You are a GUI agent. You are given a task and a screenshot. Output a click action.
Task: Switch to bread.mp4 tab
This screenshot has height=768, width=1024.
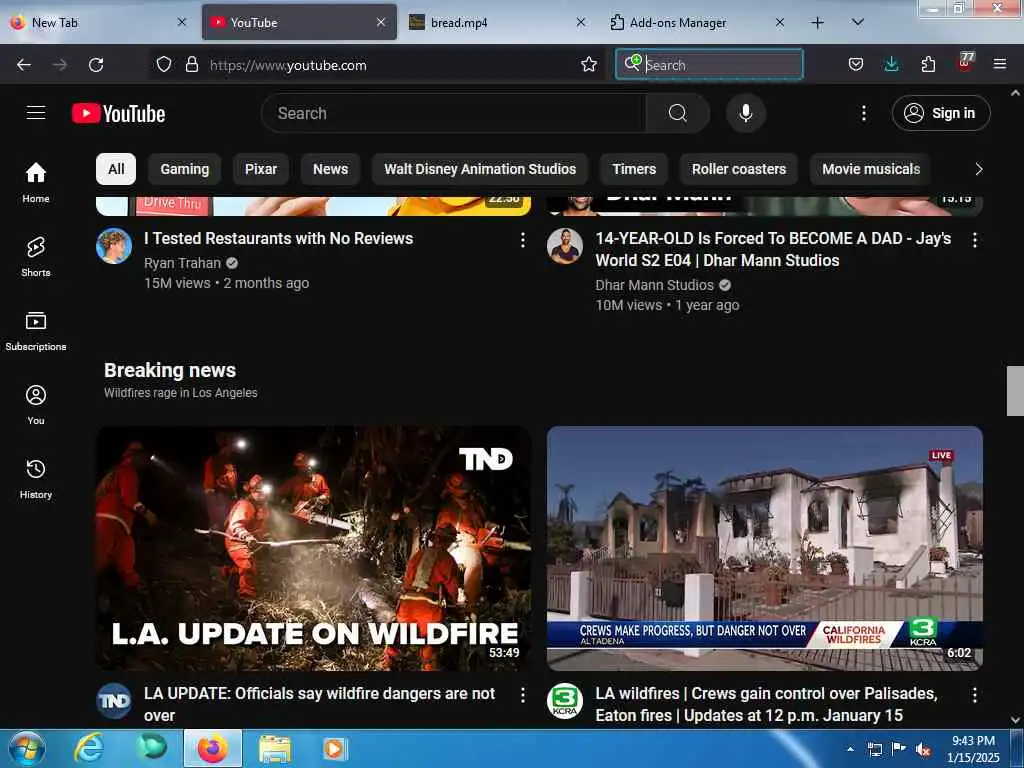point(496,23)
